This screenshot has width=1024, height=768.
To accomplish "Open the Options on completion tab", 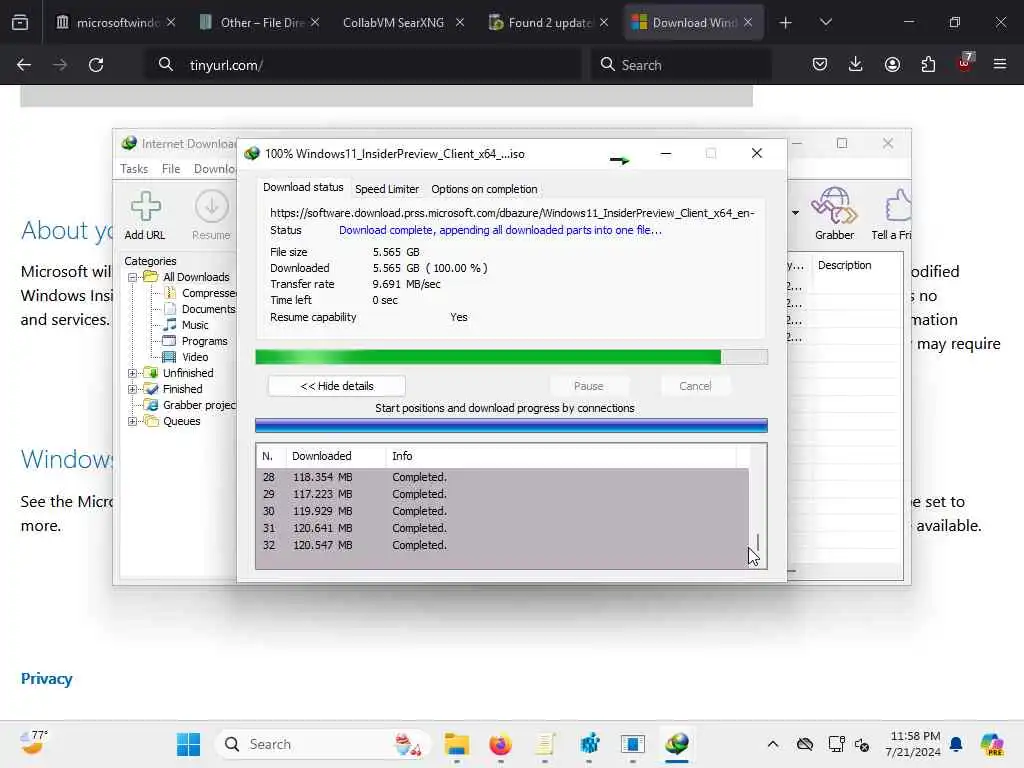I will coord(484,189).
